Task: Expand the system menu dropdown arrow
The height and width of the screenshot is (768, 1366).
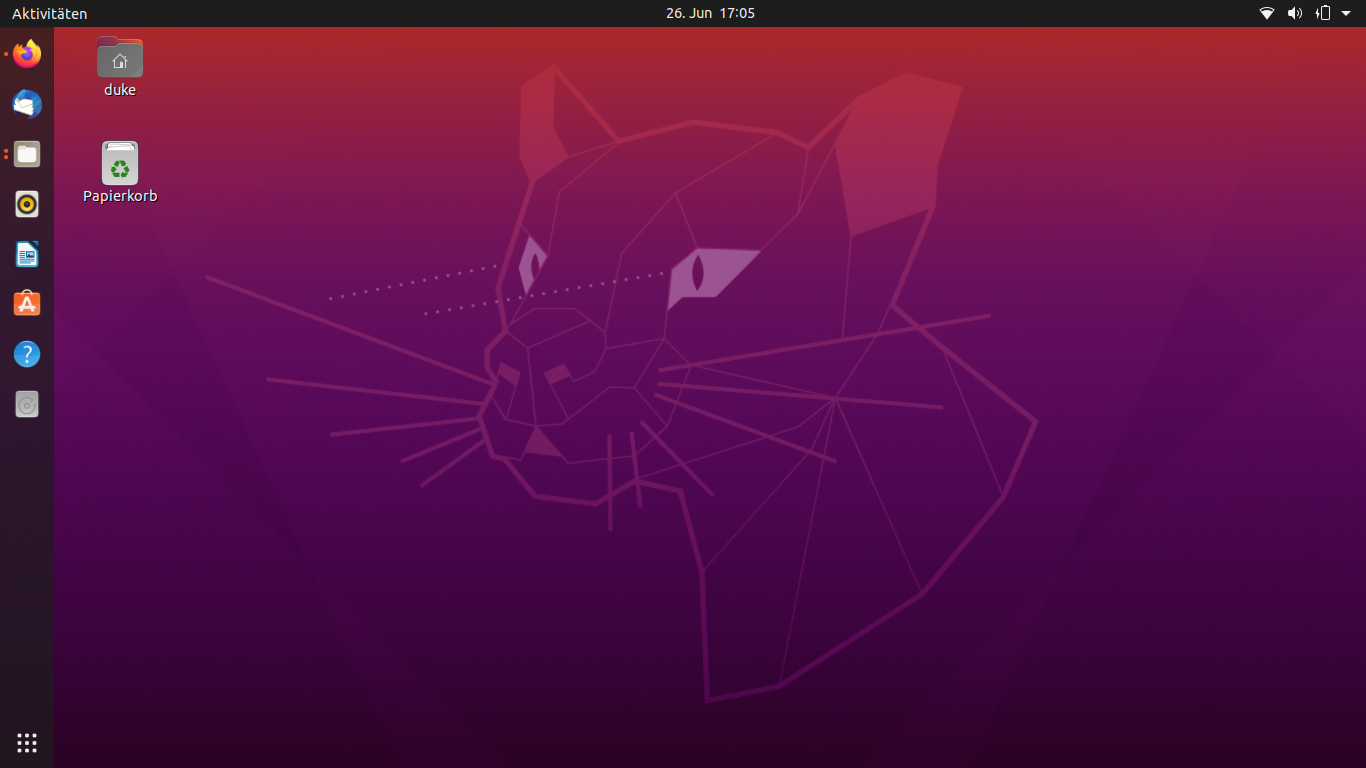Action: (1346, 14)
